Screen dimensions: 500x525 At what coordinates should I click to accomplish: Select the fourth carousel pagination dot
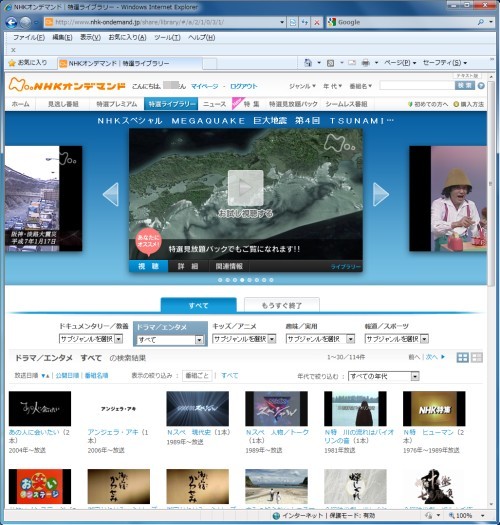tap(242, 280)
